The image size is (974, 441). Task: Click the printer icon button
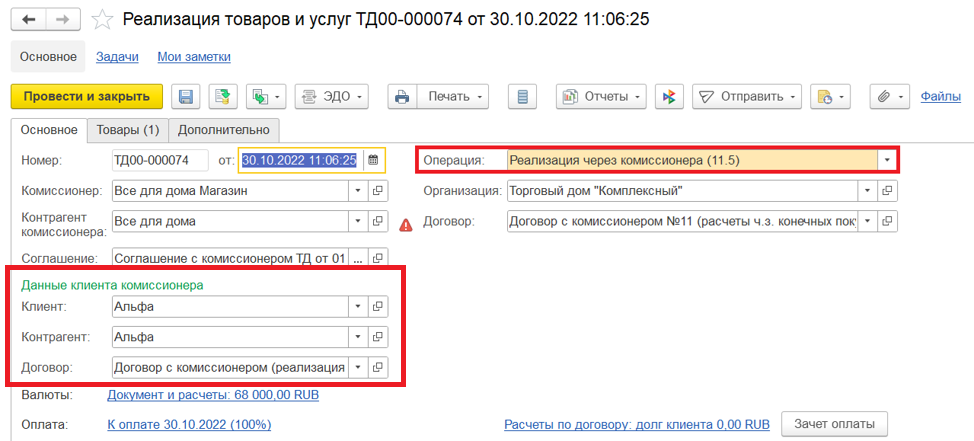pyautogui.click(x=402, y=96)
